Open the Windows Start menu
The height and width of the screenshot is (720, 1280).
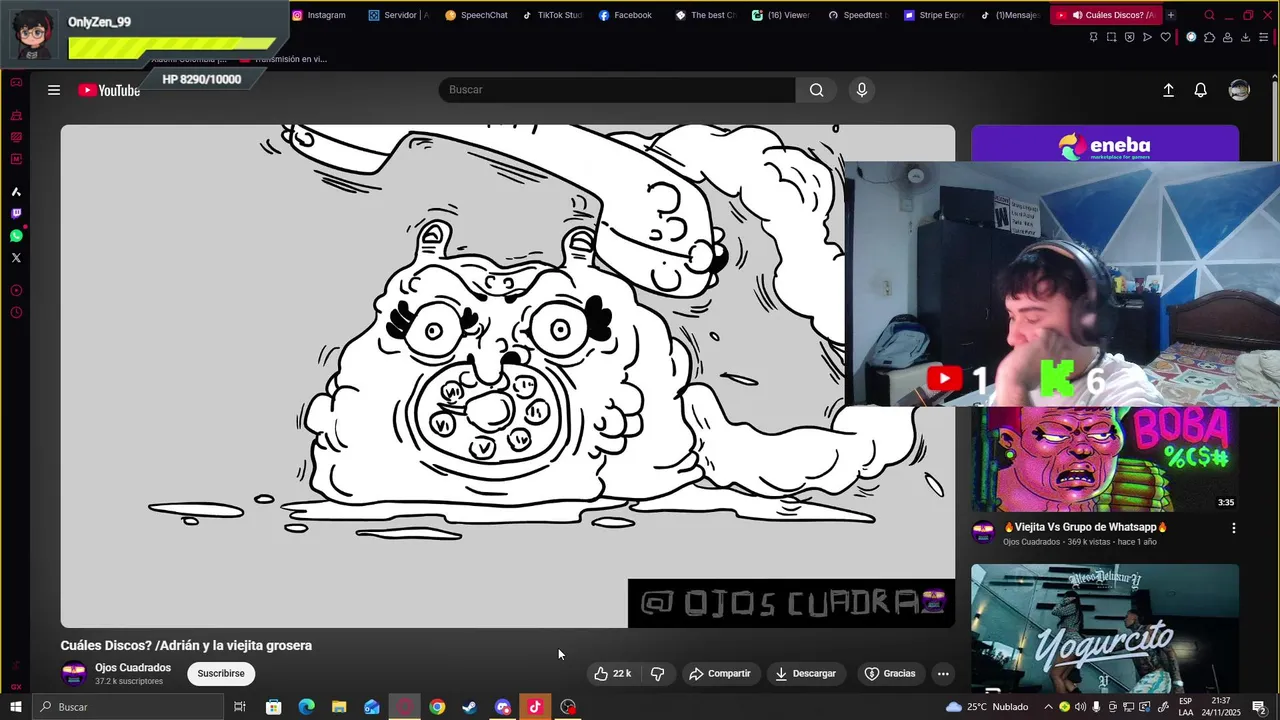15,707
